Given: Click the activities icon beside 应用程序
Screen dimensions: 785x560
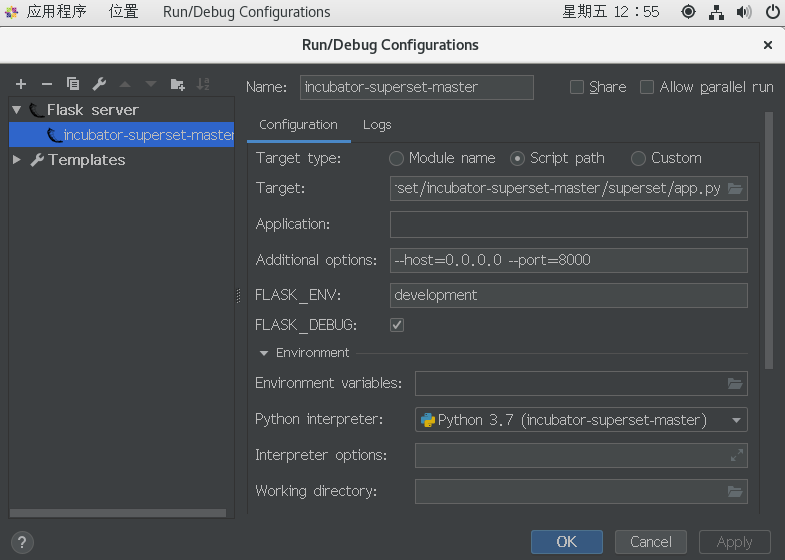Looking at the screenshot, I should [x=11, y=12].
